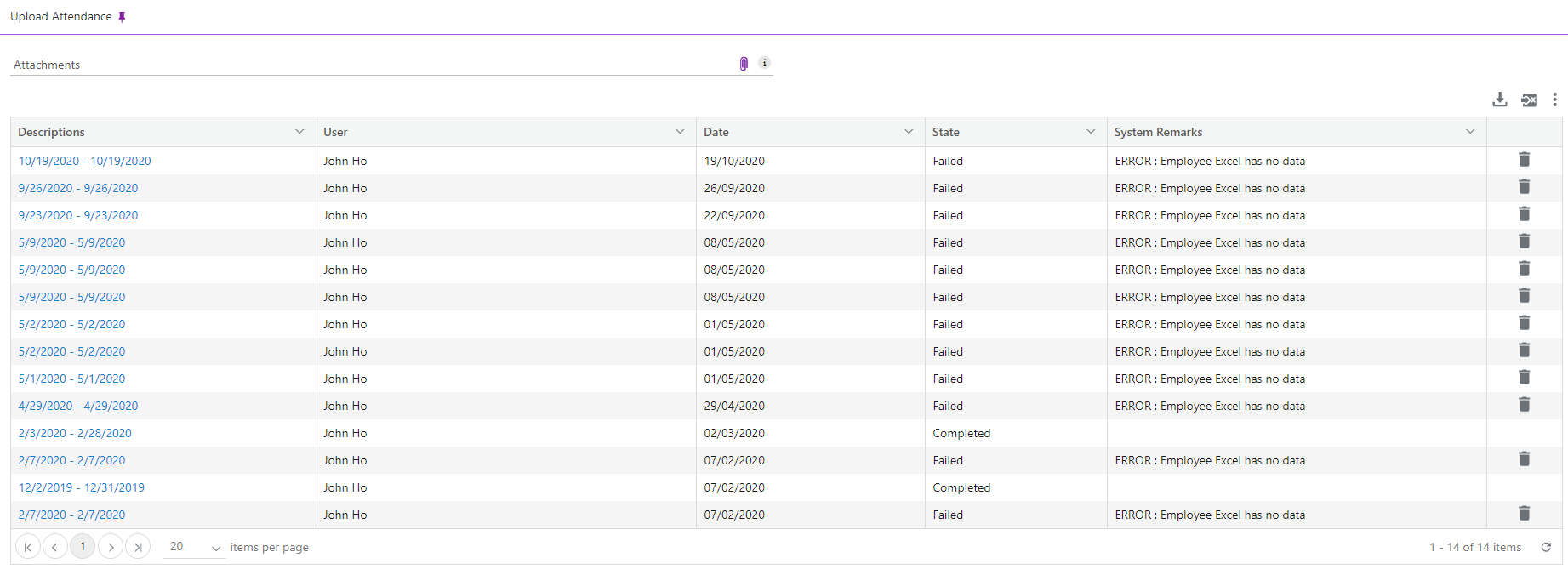The width and height of the screenshot is (1568, 575).
Task: Go to the next page
Action: 111,547
